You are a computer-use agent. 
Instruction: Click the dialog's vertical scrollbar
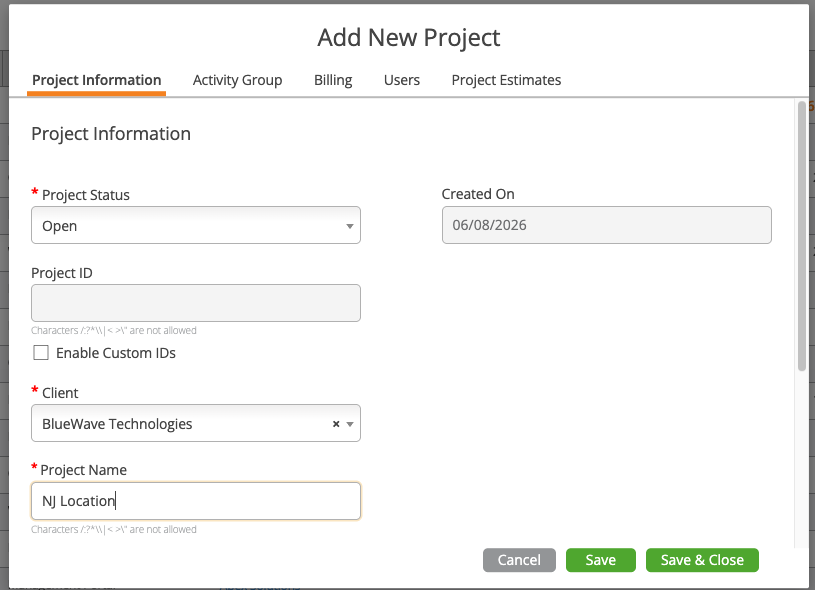(802, 236)
